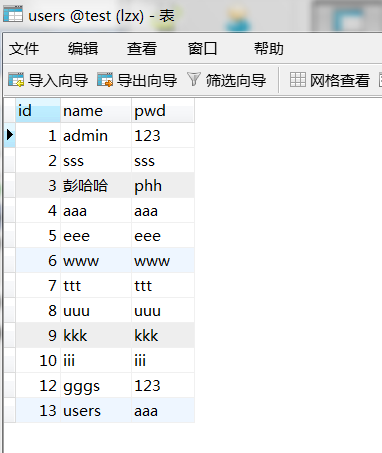382x453 pixels.
Task: Select the pwd cell of row id 6
Action: [163, 260]
